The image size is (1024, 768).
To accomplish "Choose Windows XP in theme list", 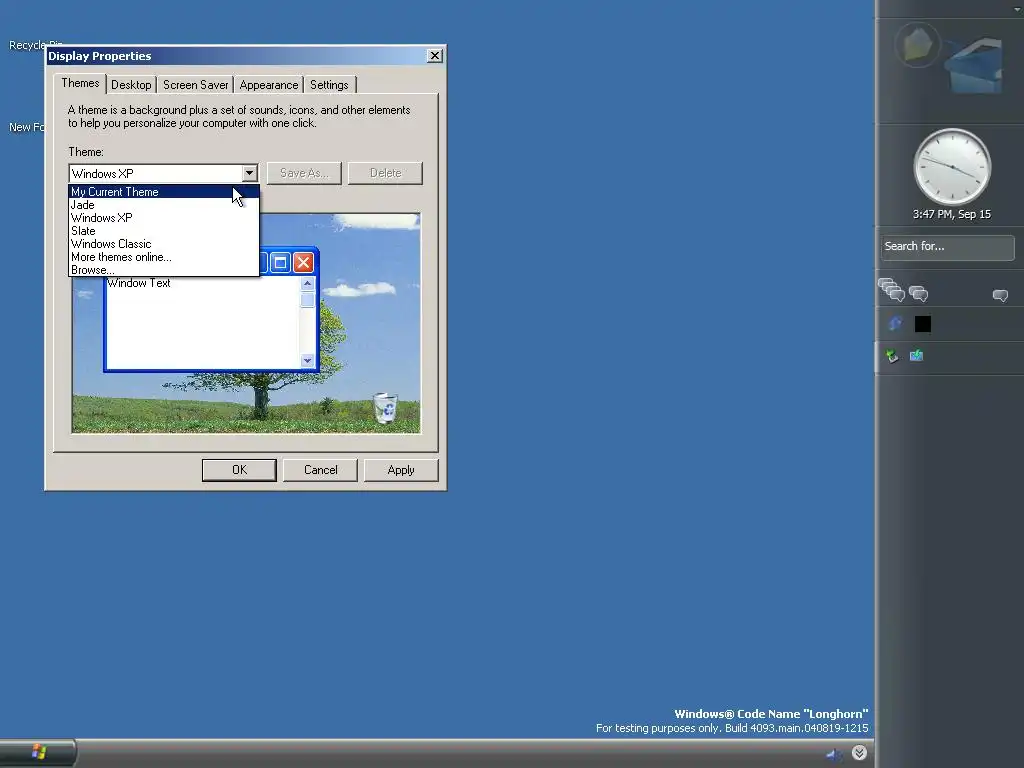I will (164, 218).
